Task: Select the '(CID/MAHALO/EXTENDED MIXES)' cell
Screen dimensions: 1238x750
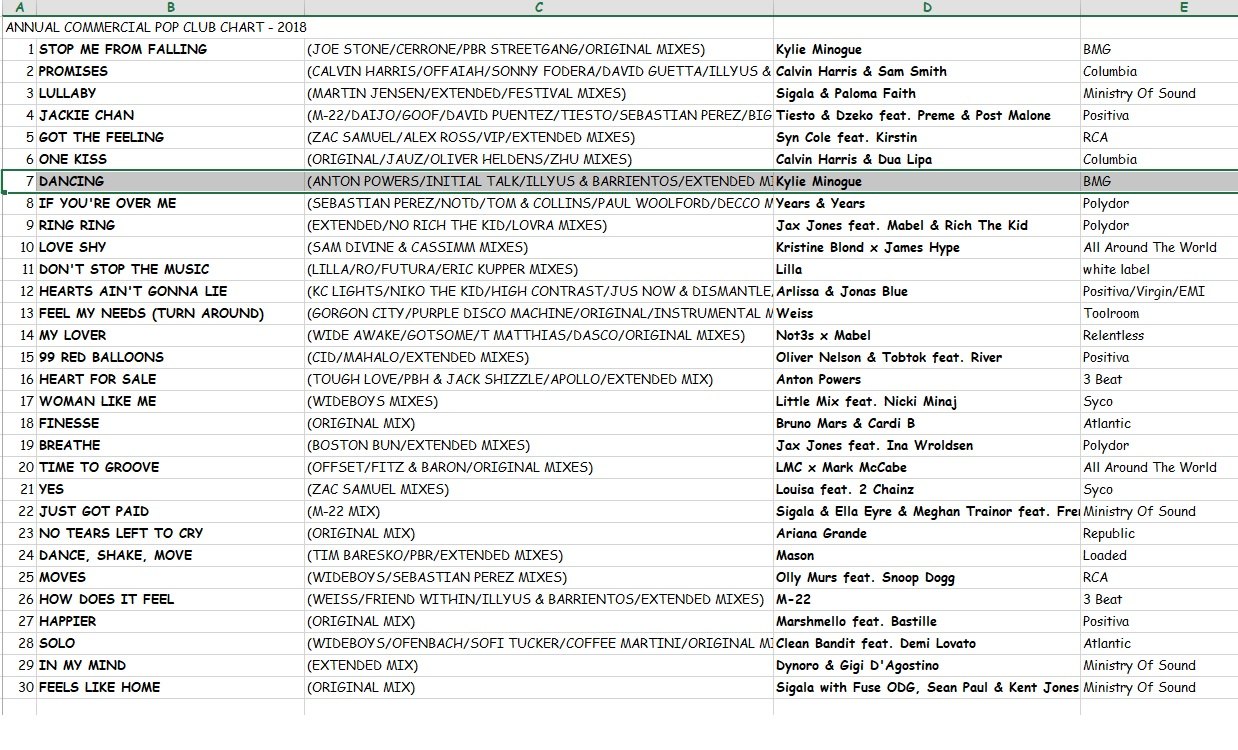Action: [539, 357]
